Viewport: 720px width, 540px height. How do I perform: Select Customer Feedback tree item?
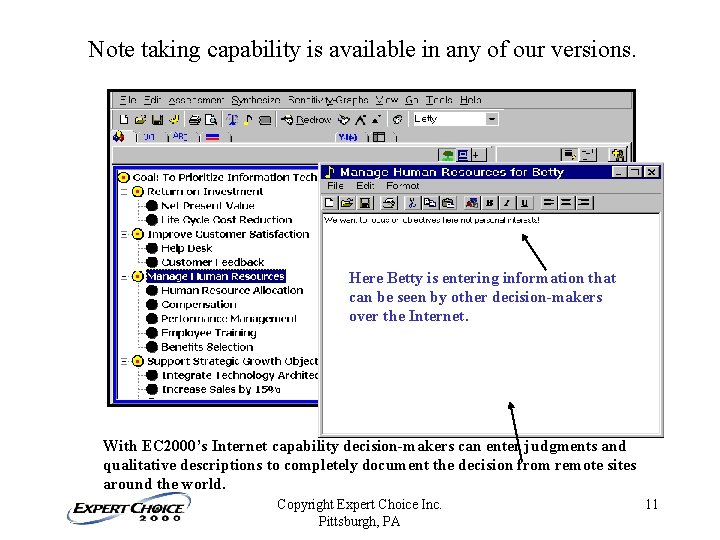tap(212, 262)
